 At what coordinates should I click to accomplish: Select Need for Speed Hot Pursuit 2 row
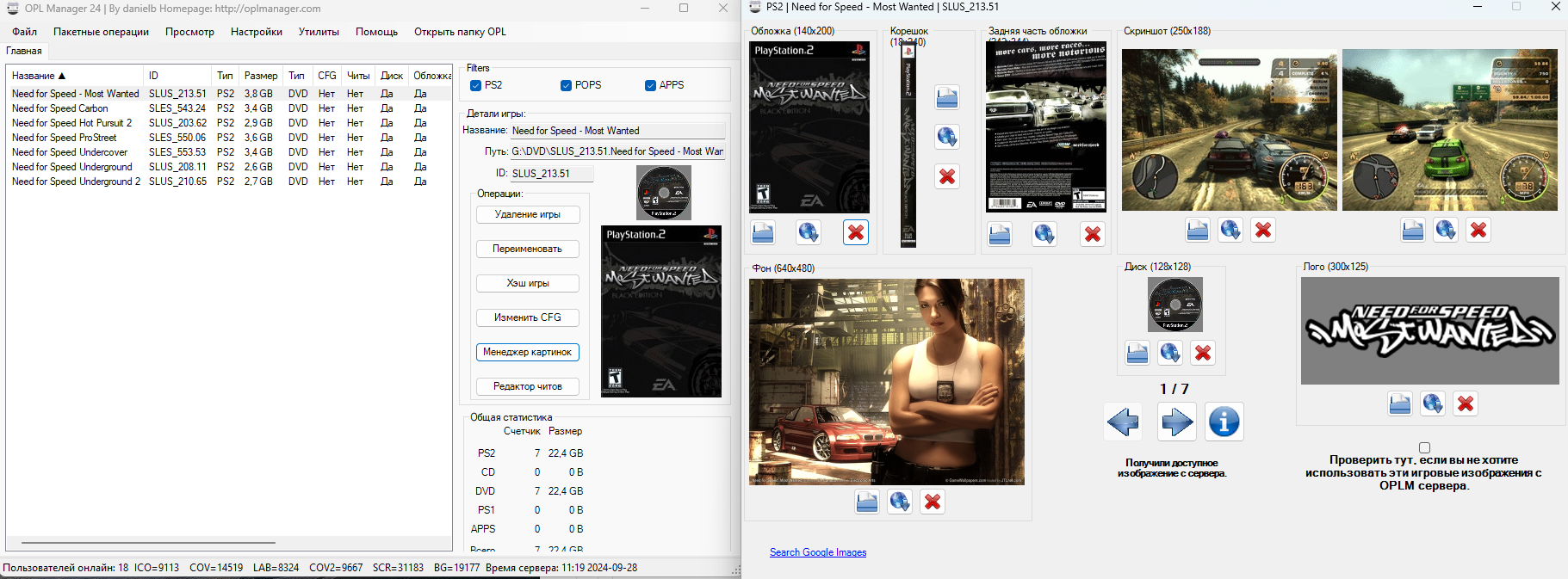point(229,123)
